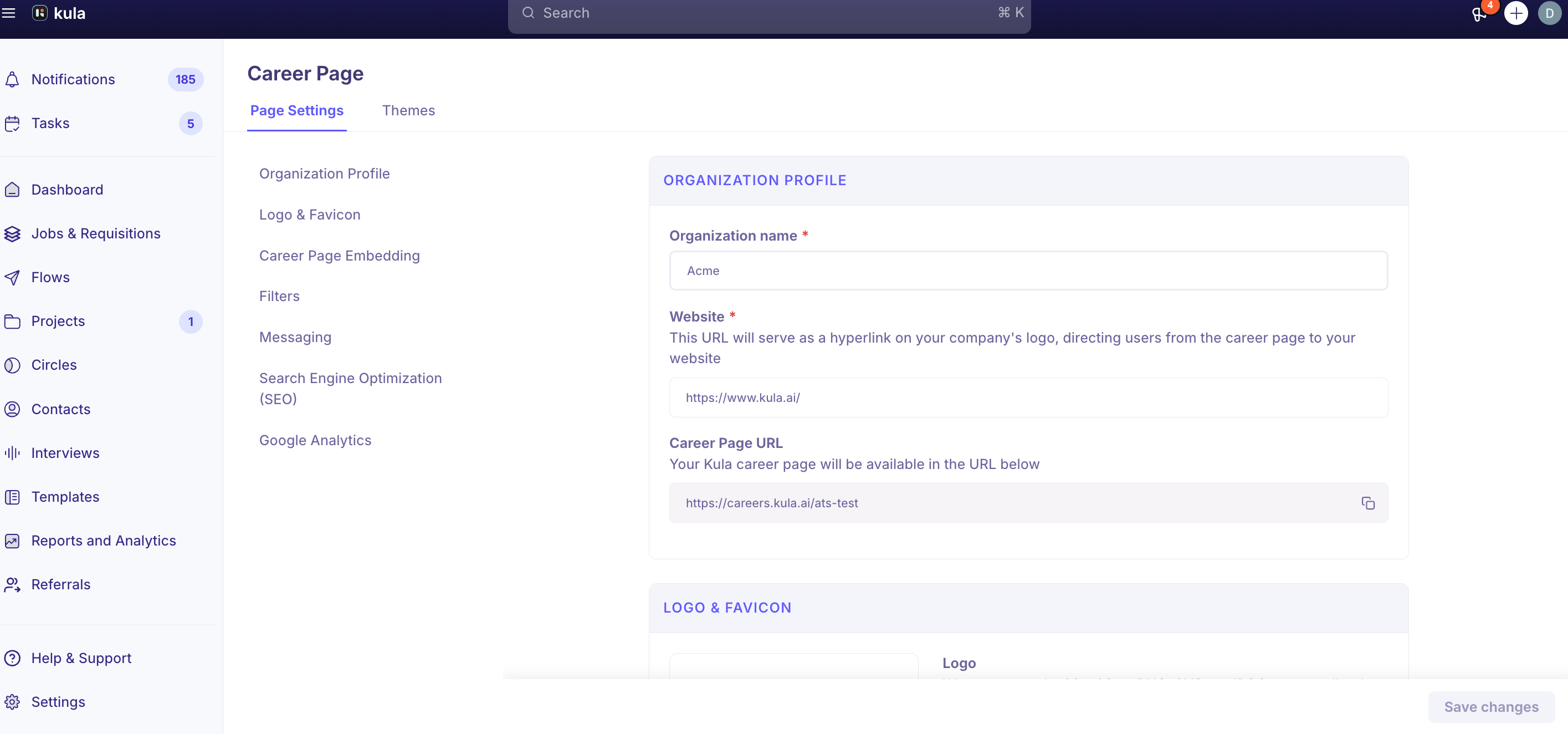Click the Organization name field
This screenshot has width=1568, height=734.
coord(1028,271)
